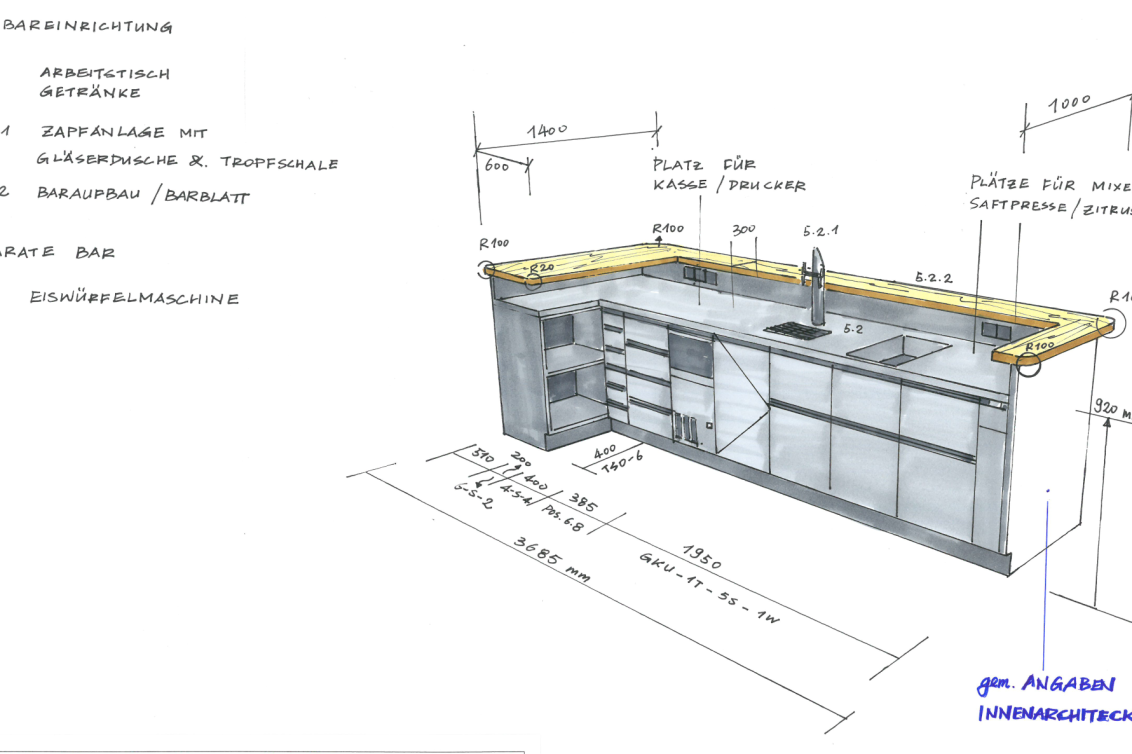This screenshot has height=754, width=1132.
Task: Click the 200 dimension value
Action: (520, 459)
